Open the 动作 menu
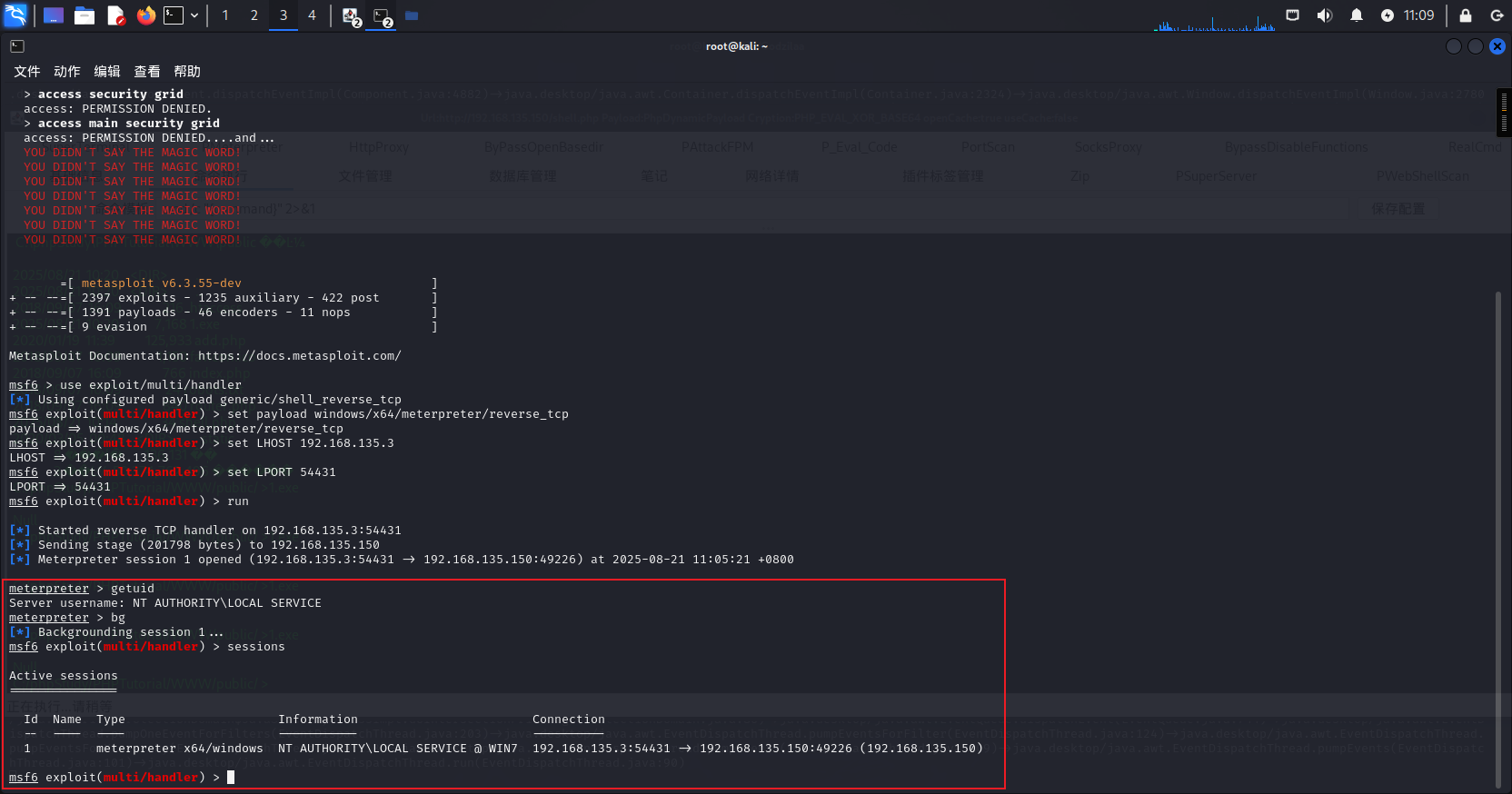This screenshot has width=1512, height=794. coord(66,72)
